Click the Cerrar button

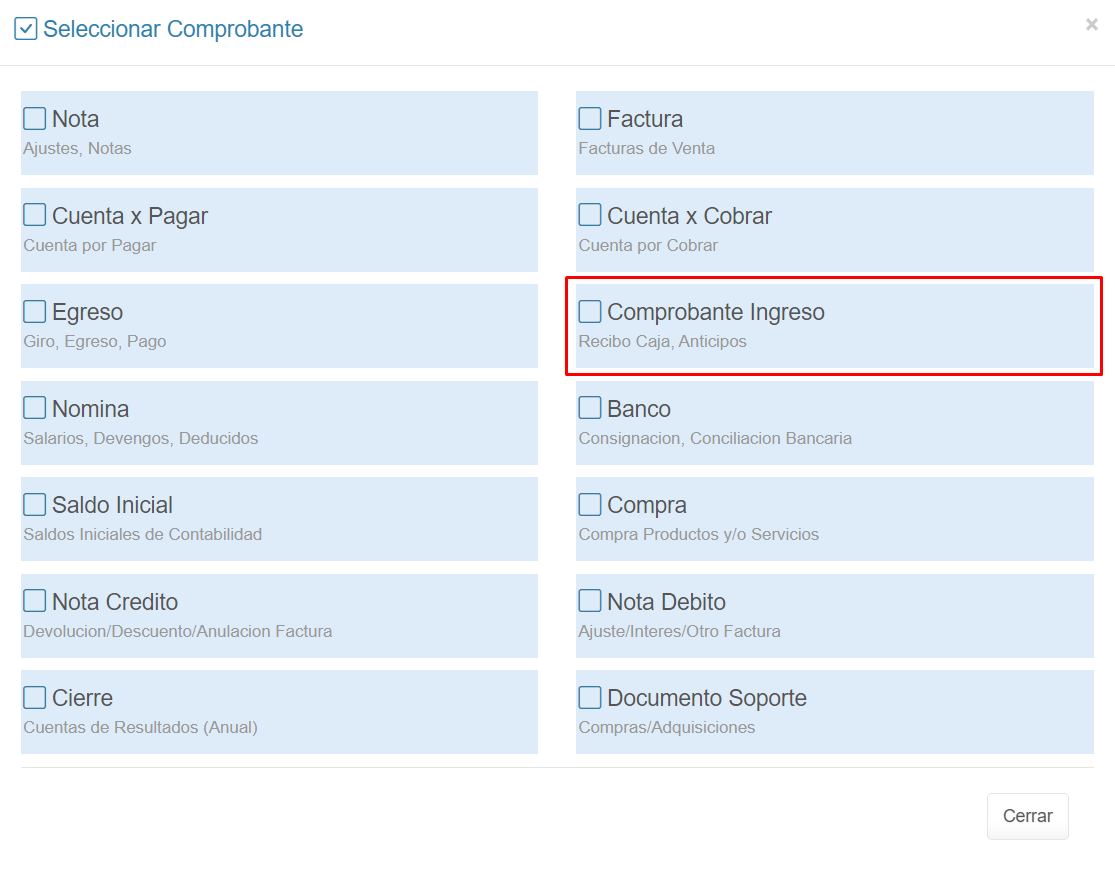click(x=1027, y=816)
